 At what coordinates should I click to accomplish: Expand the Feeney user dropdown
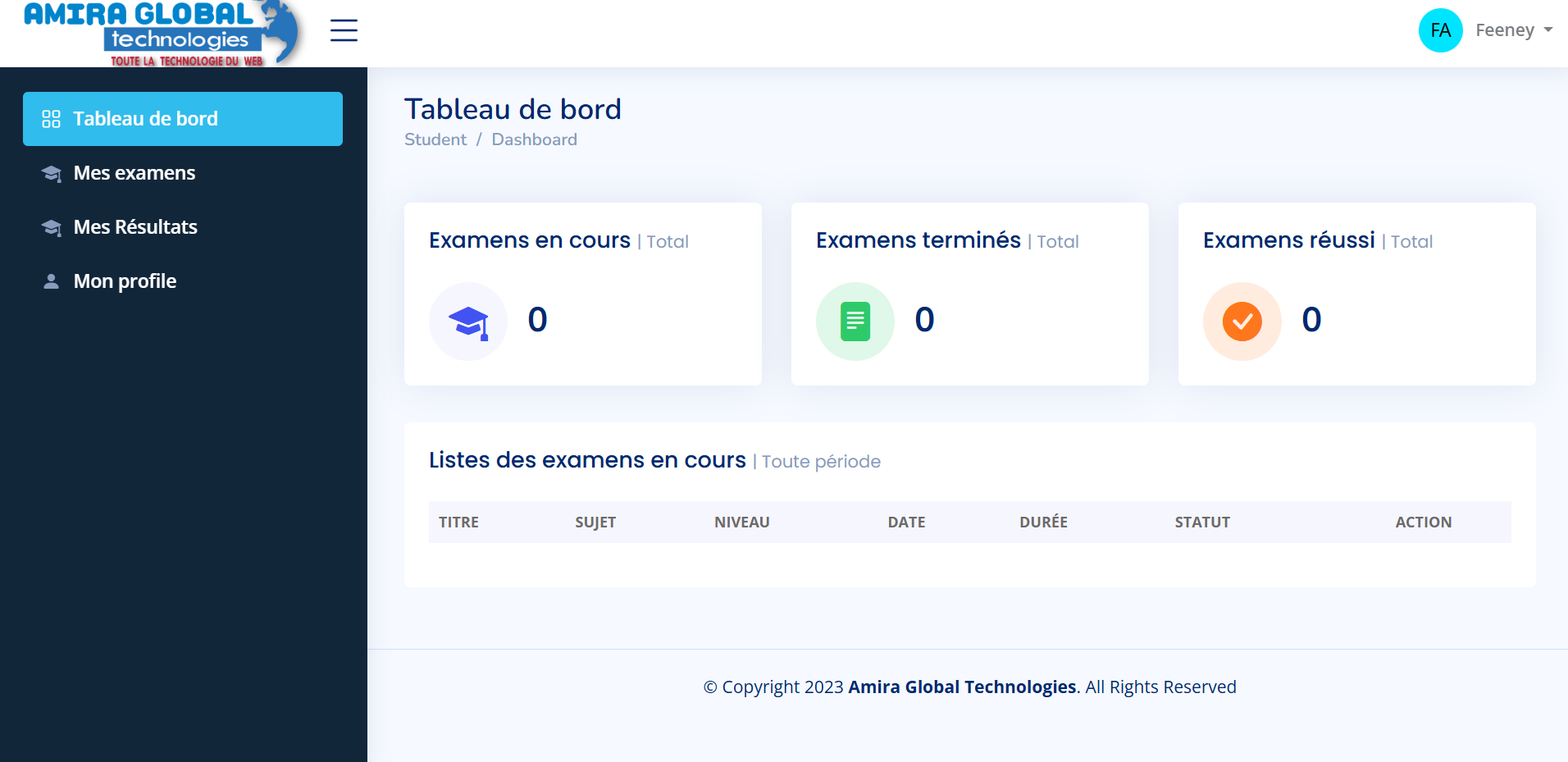coord(1513,30)
